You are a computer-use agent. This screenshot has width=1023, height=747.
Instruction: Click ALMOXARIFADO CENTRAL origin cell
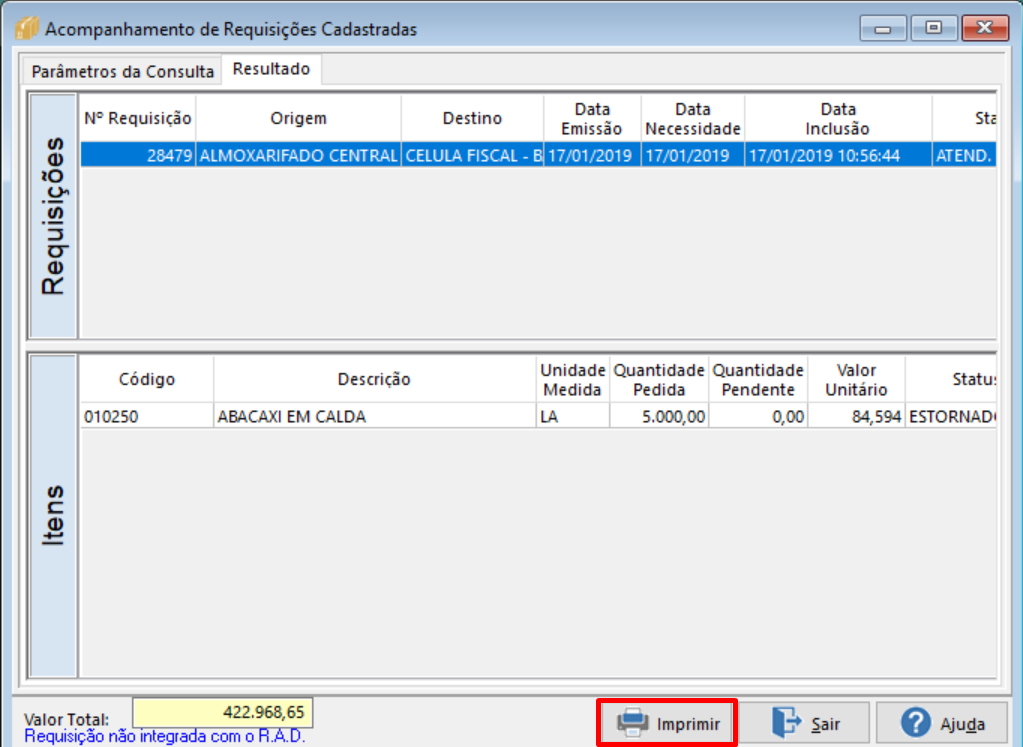coord(298,155)
